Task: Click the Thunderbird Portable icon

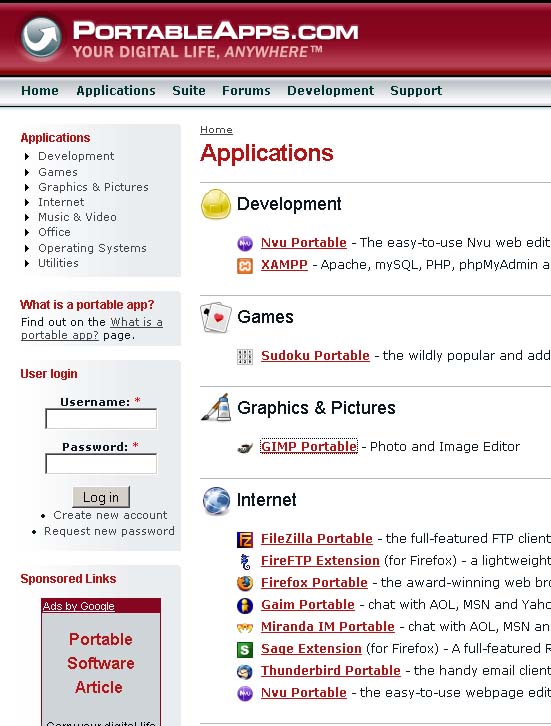Action: point(245,671)
